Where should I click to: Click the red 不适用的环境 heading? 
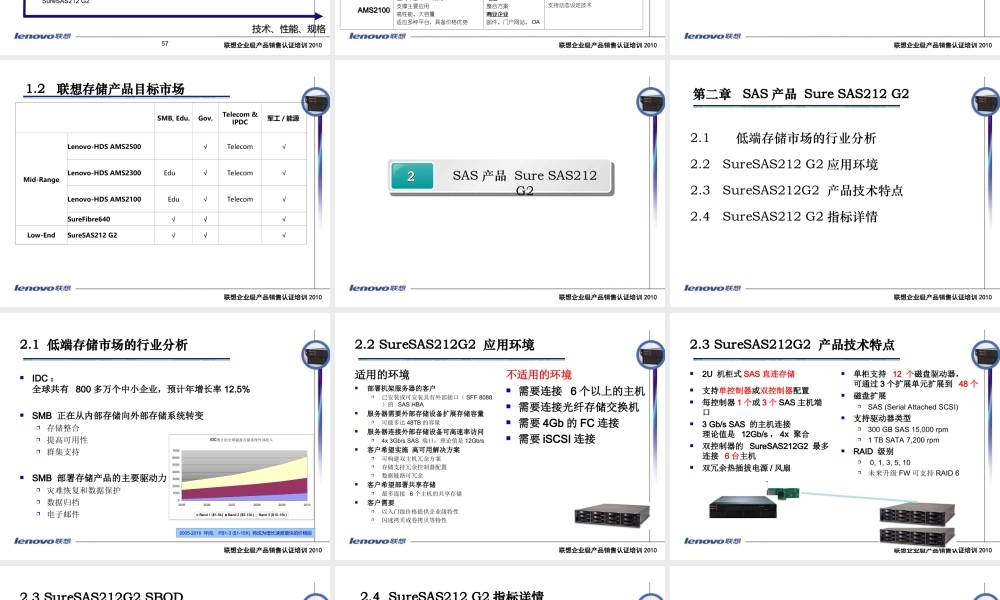coord(539,374)
